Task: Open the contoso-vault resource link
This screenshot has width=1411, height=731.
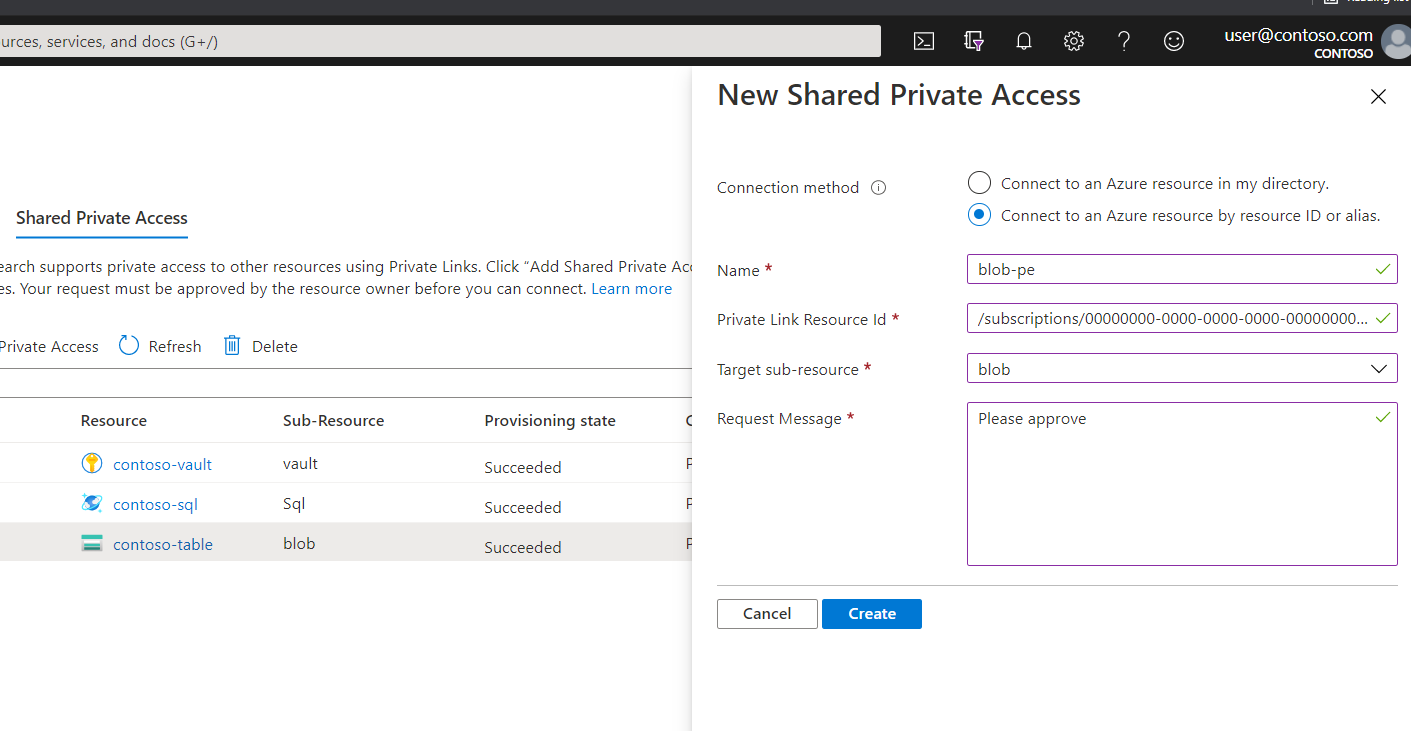Action: (x=162, y=464)
